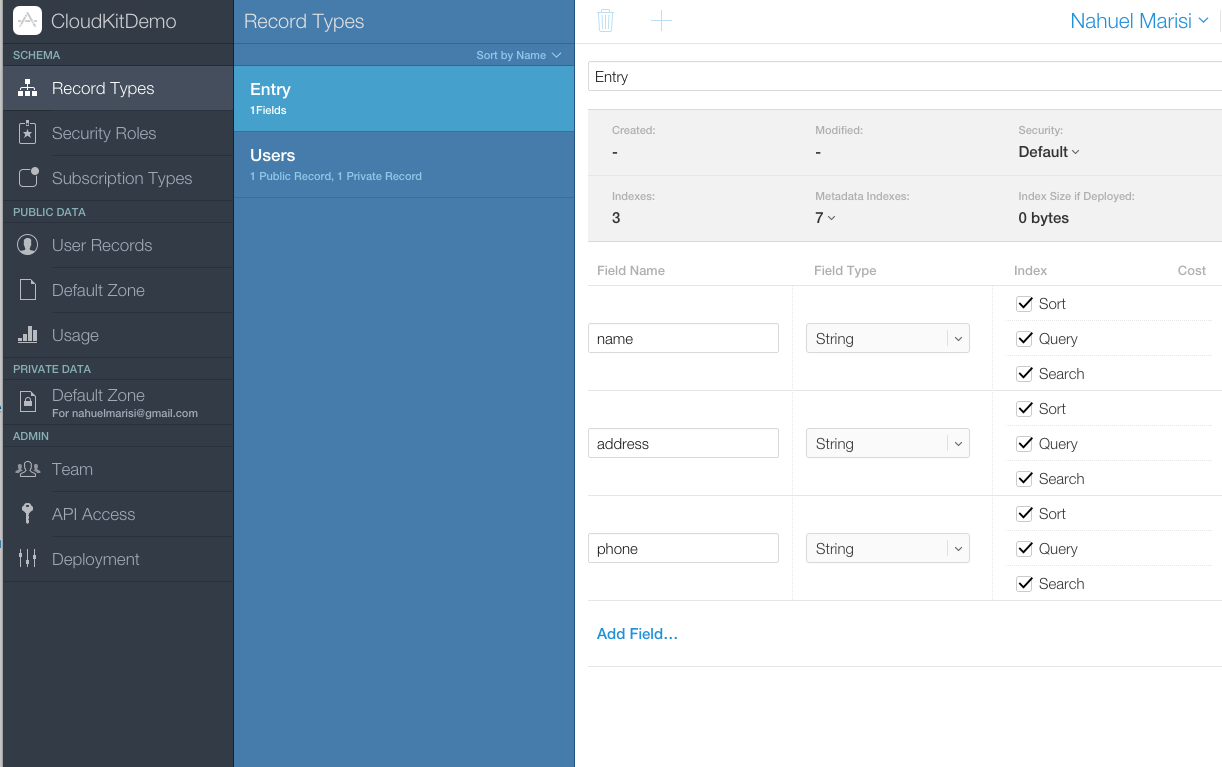Open the Team admin section
The width and height of the screenshot is (1222, 767).
[x=117, y=469]
